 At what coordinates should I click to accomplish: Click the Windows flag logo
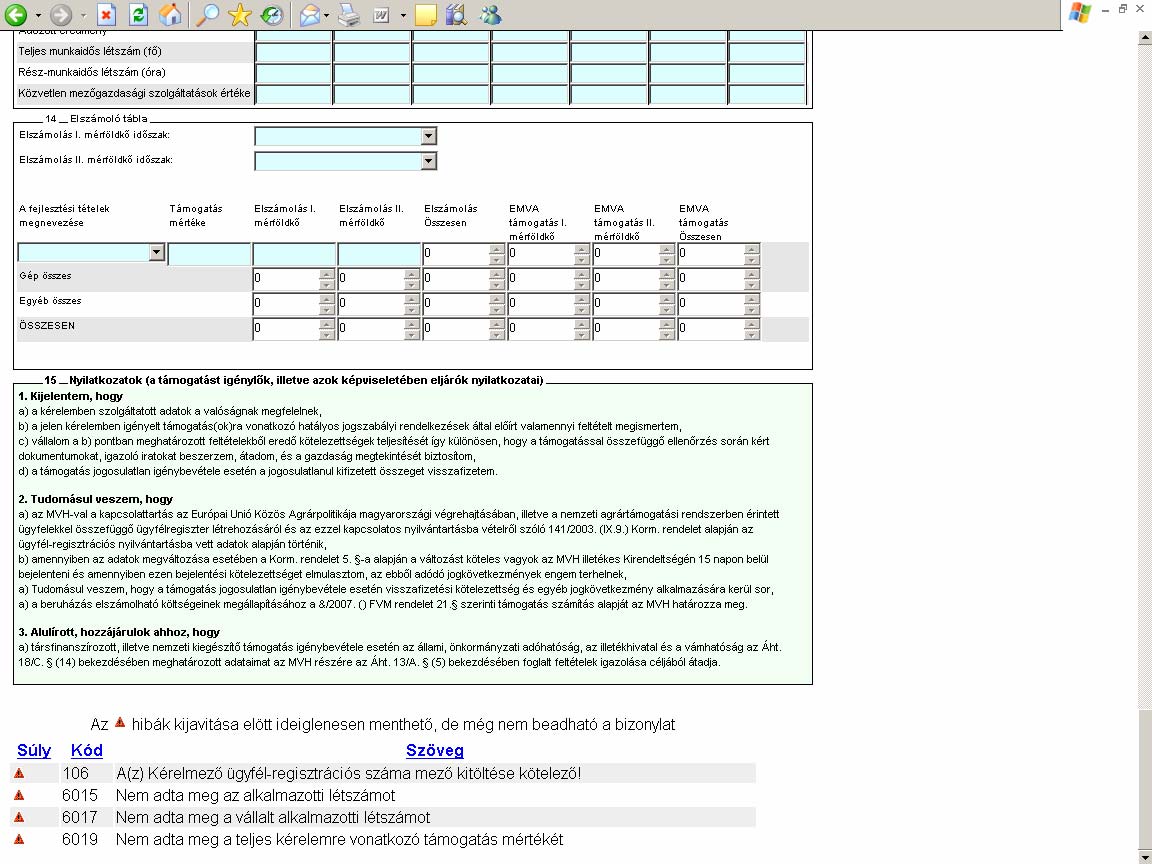(x=1080, y=13)
